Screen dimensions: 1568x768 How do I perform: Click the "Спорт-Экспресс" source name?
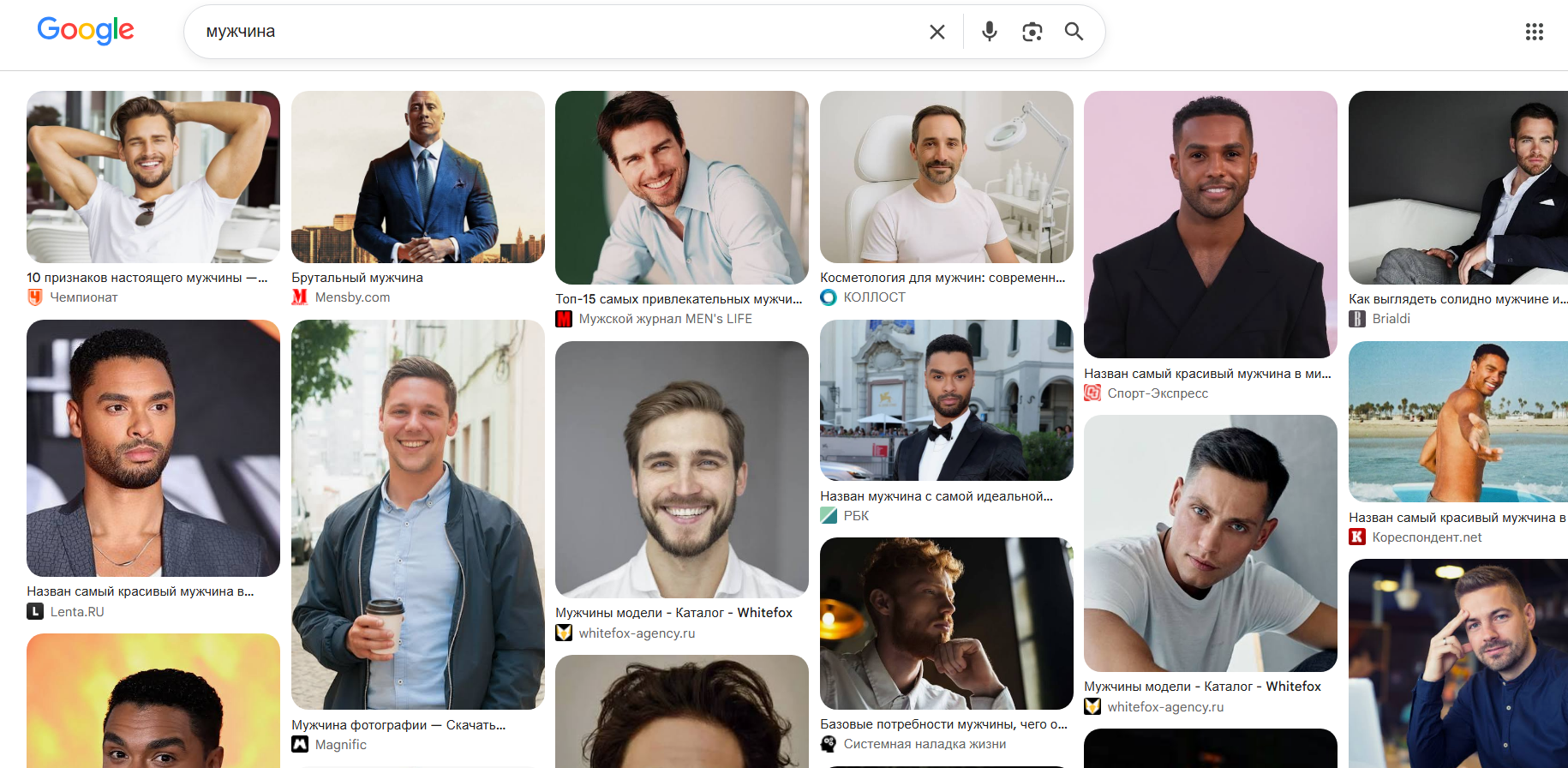click(1158, 393)
